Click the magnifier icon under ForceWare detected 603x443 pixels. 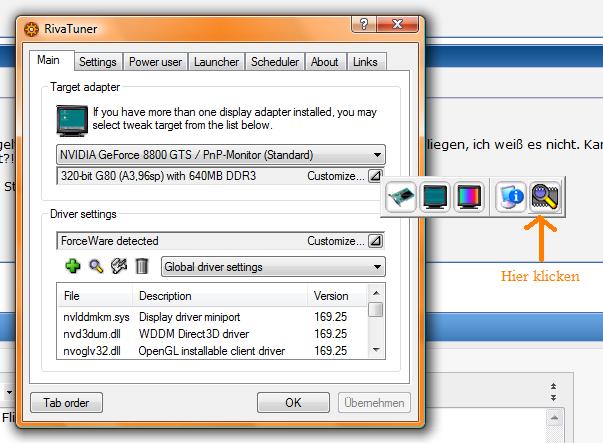(96, 266)
